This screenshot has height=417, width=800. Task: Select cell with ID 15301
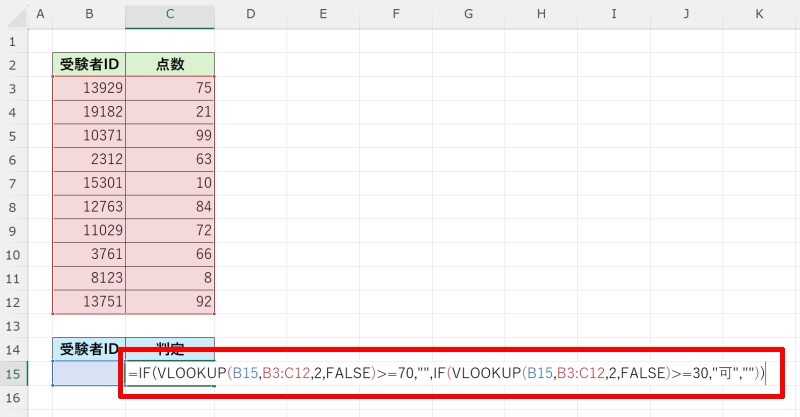[x=89, y=183]
